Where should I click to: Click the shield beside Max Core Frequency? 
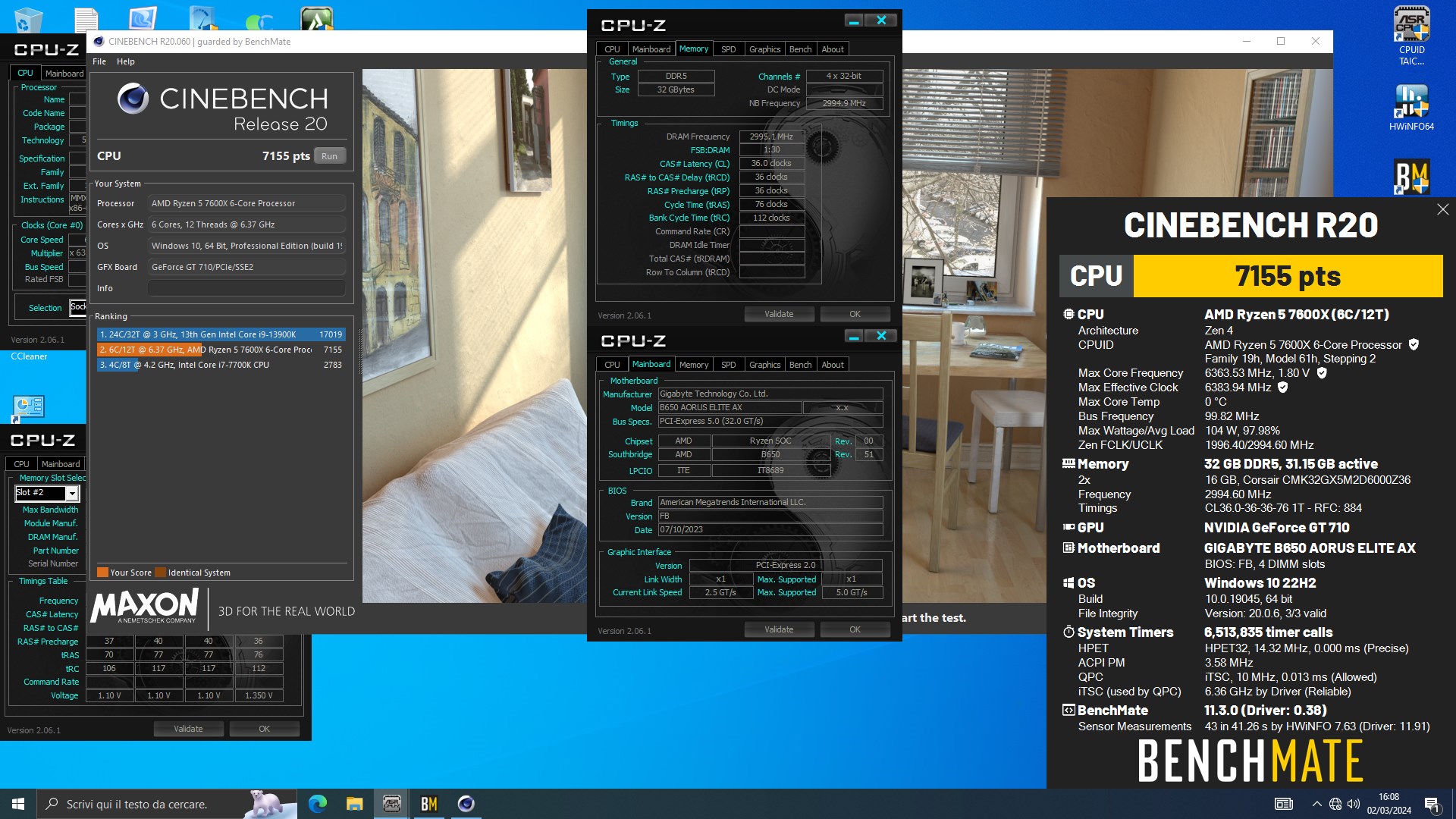(1322, 373)
